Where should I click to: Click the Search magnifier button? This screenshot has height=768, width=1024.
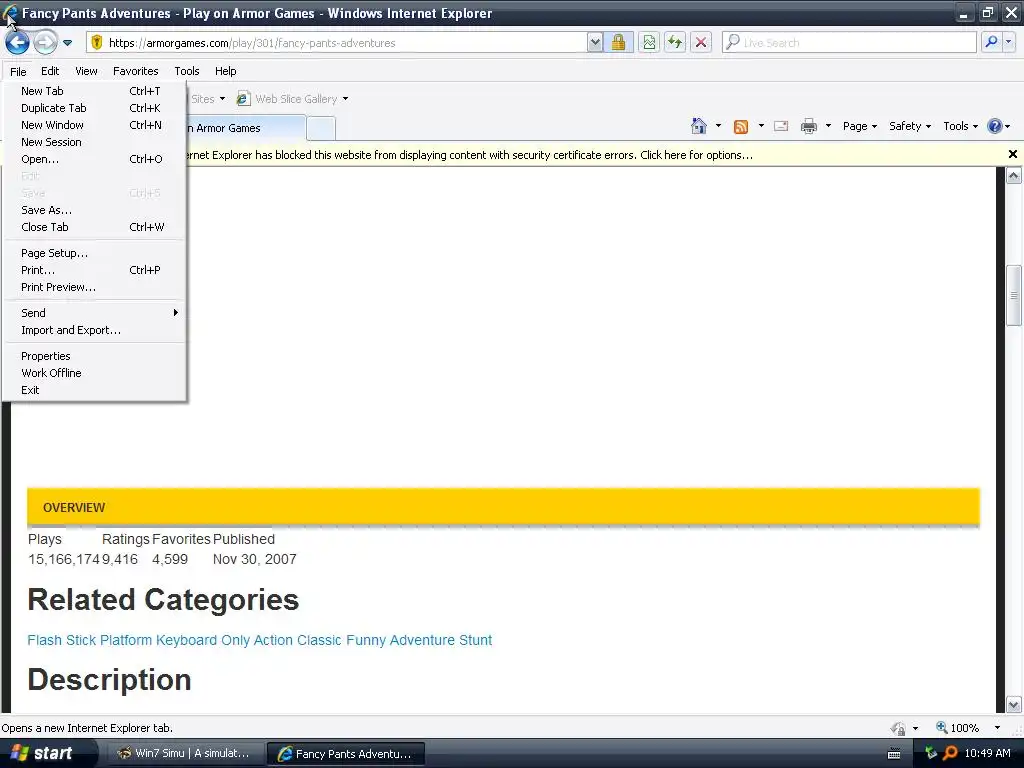(x=991, y=42)
